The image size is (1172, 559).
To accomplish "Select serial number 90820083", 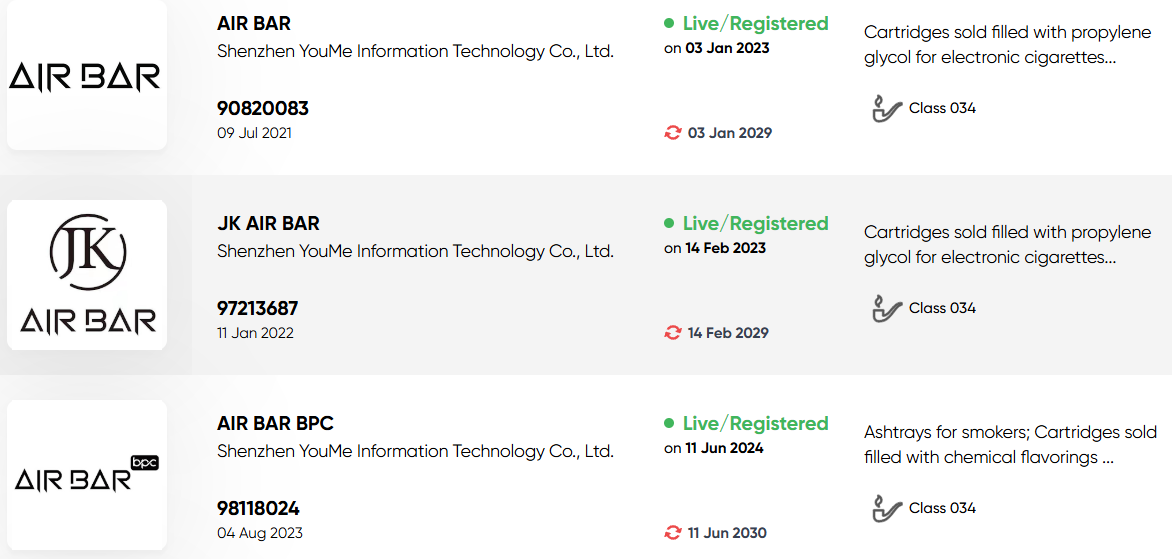I will pyautogui.click(x=263, y=109).
